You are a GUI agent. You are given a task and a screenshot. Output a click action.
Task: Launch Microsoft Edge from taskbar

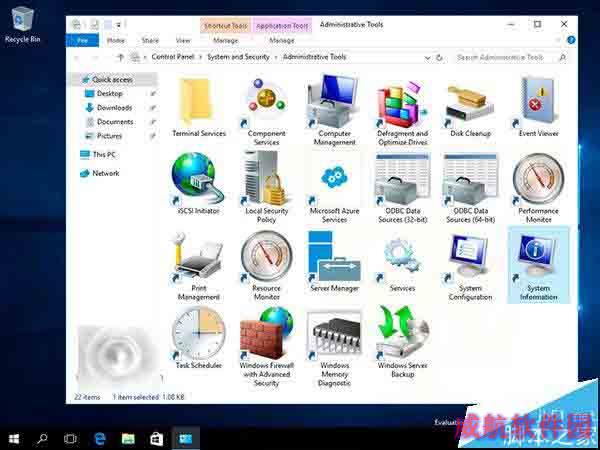(100, 439)
